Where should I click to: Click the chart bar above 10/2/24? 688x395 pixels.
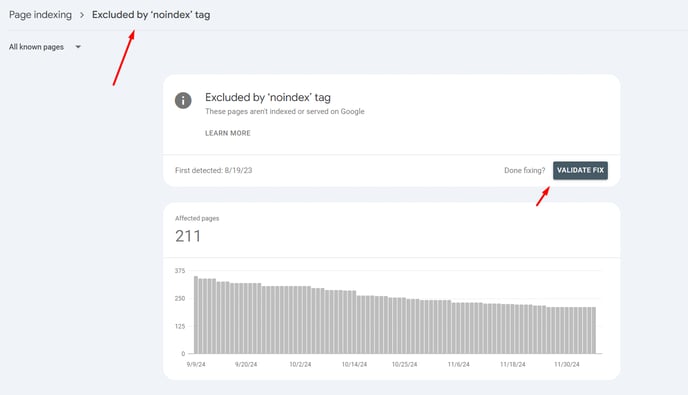pyautogui.click(x=300, y=320)
